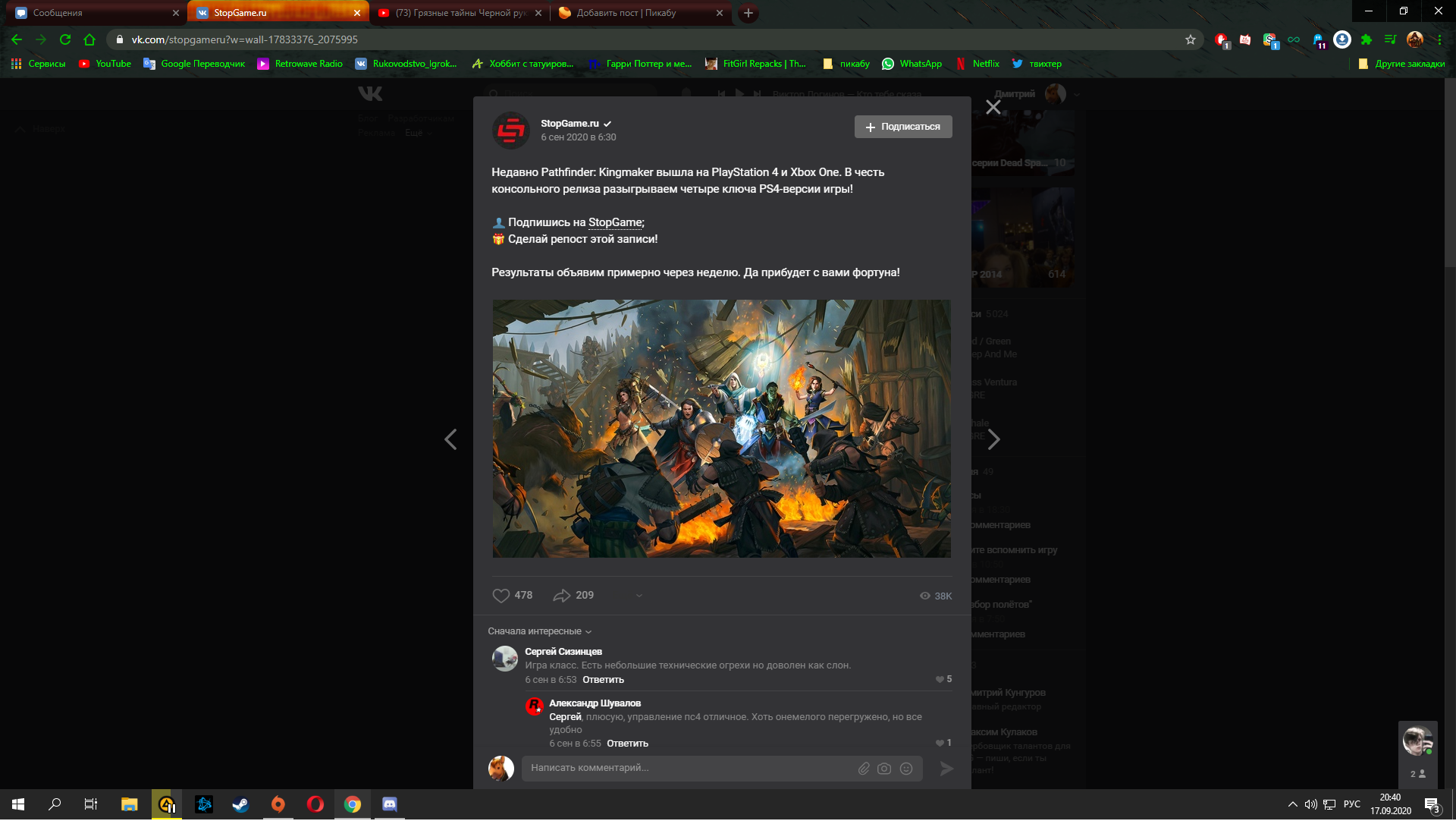
Task: Open the StopGame.ru author name link
Action: (570, 124)
